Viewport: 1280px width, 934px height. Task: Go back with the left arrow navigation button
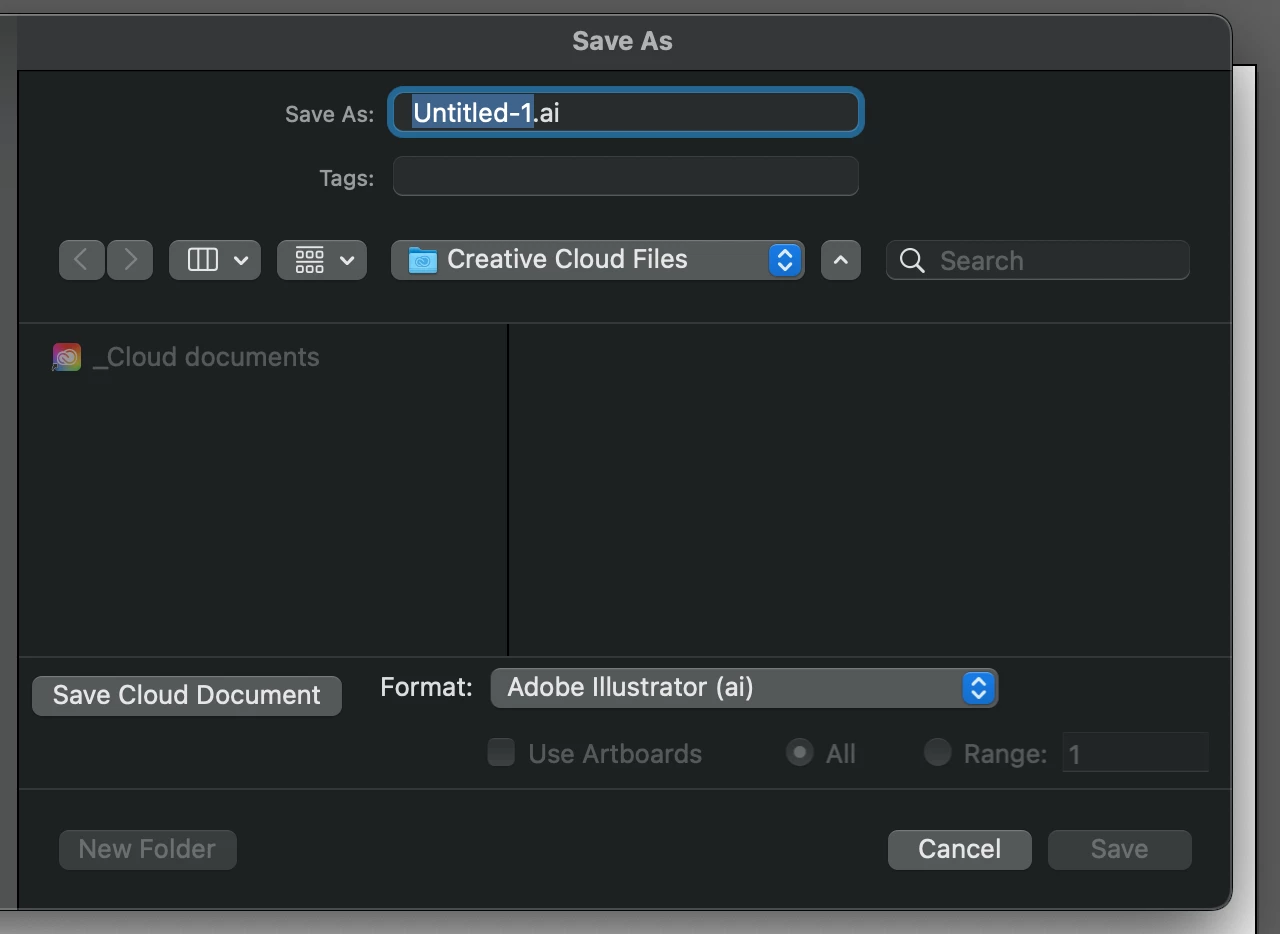82,260
